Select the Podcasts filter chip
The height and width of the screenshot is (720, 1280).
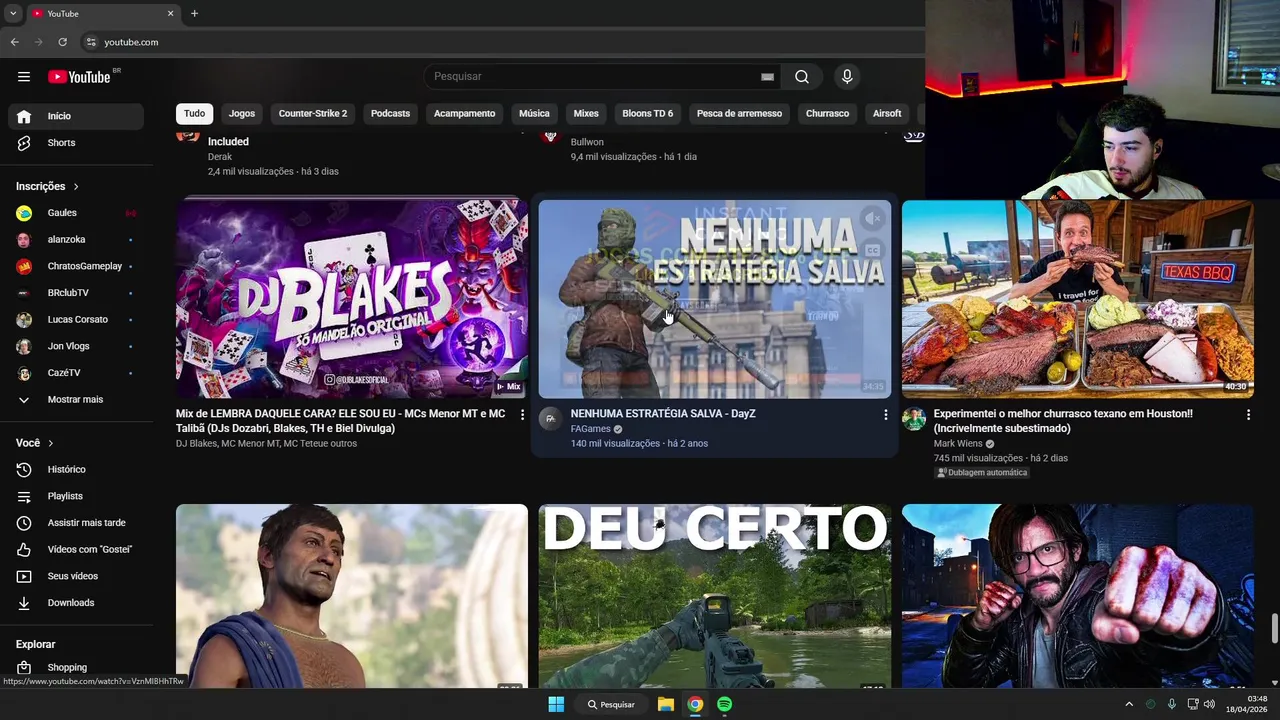390,114
